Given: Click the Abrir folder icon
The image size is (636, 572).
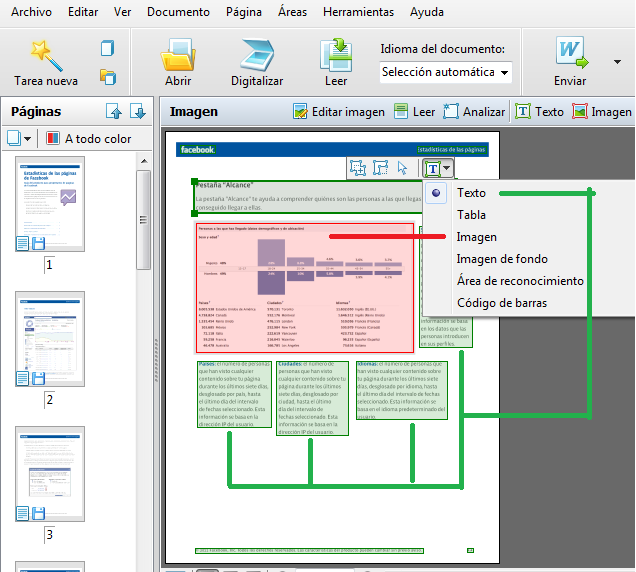Looking at the screenshot, I should point(179,56).
